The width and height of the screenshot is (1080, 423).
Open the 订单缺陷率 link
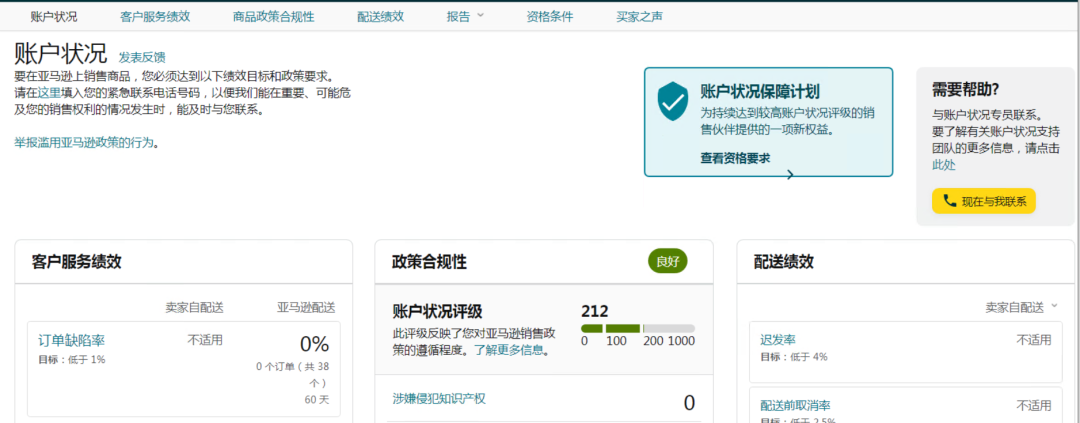click(72, 340)
